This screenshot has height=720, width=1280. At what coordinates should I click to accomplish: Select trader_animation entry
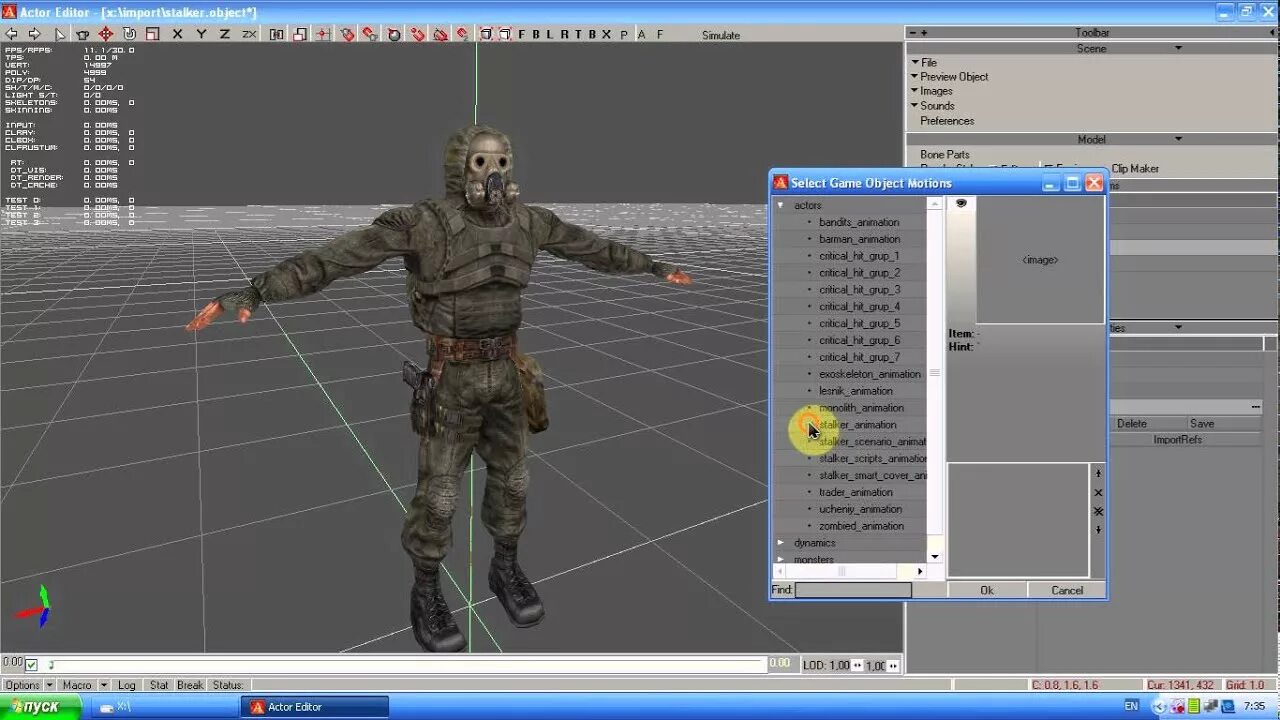(x=856, y=492)
